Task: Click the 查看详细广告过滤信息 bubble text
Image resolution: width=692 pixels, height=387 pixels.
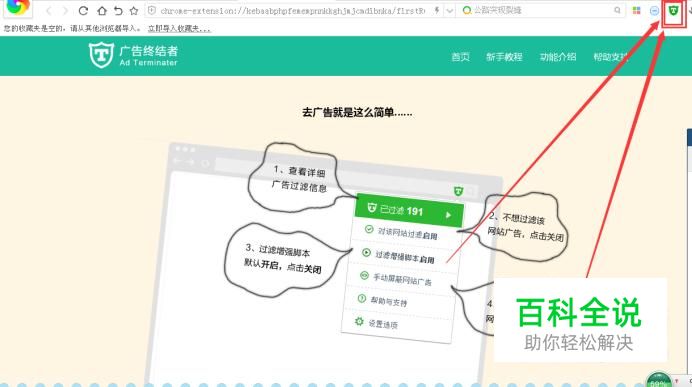Action: (x=300, y=179)
